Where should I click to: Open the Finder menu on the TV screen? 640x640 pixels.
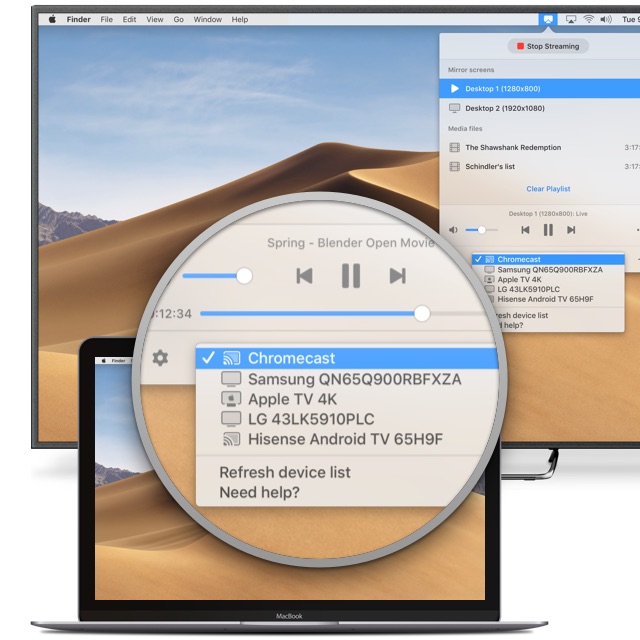click(78, 19)
